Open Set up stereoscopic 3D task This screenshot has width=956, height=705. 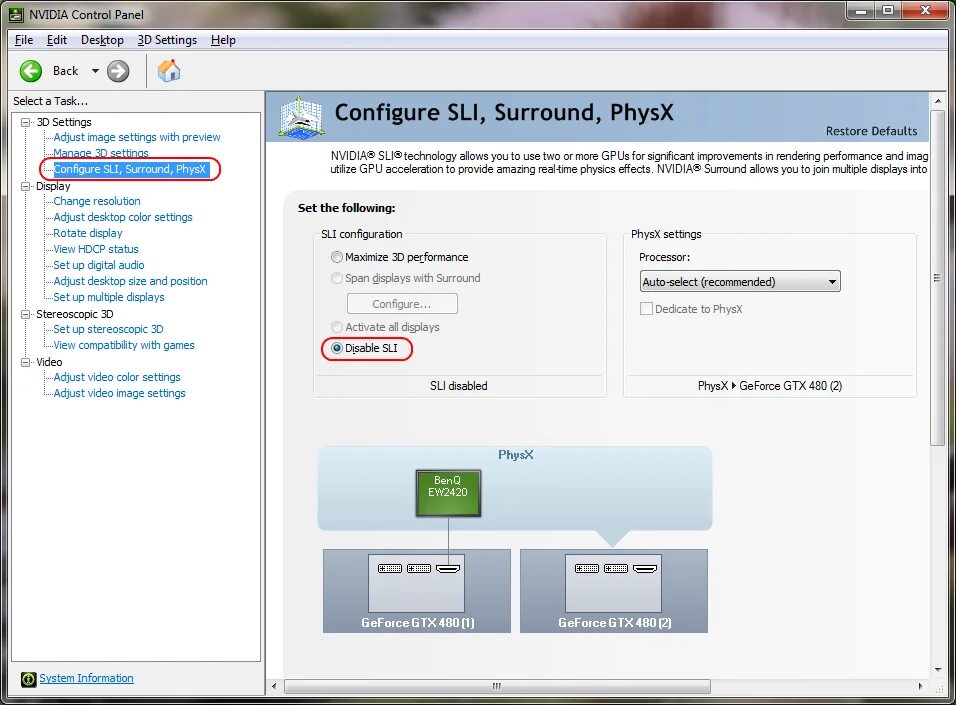[x=108, y=329]
